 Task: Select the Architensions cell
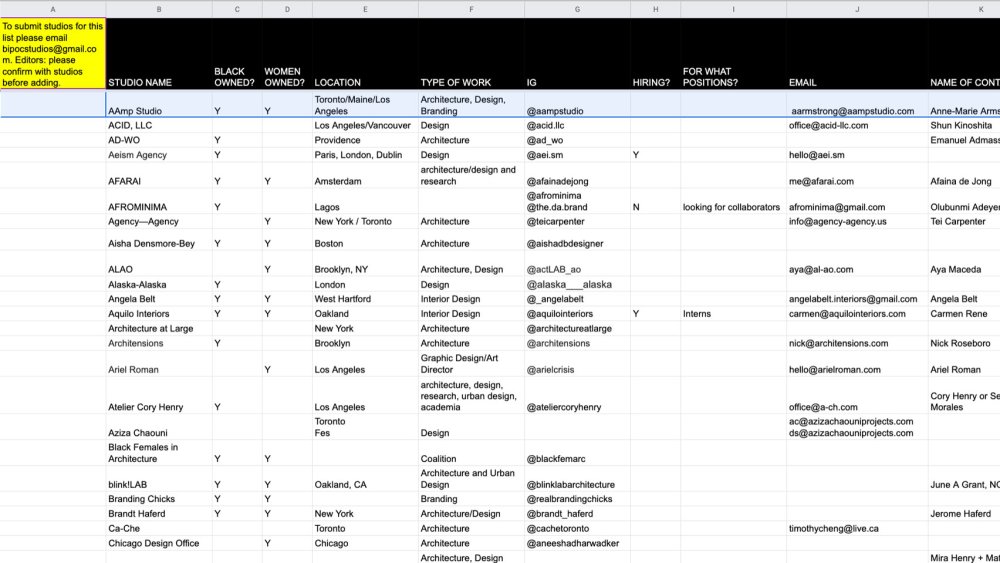[159, 343]
